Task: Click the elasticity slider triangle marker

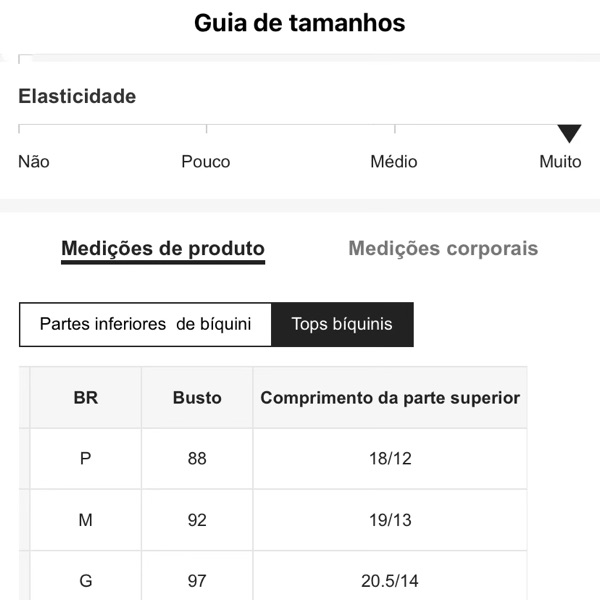Action: [x=569, y=134]
